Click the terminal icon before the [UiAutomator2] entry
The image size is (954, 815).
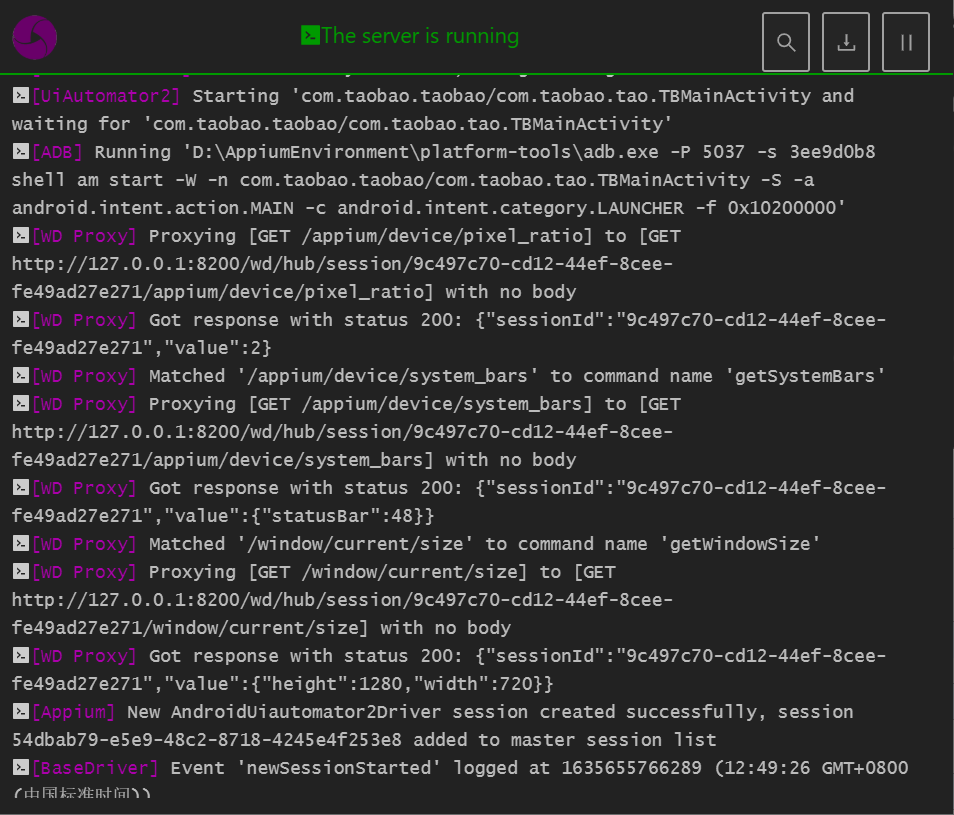(20, 96)
